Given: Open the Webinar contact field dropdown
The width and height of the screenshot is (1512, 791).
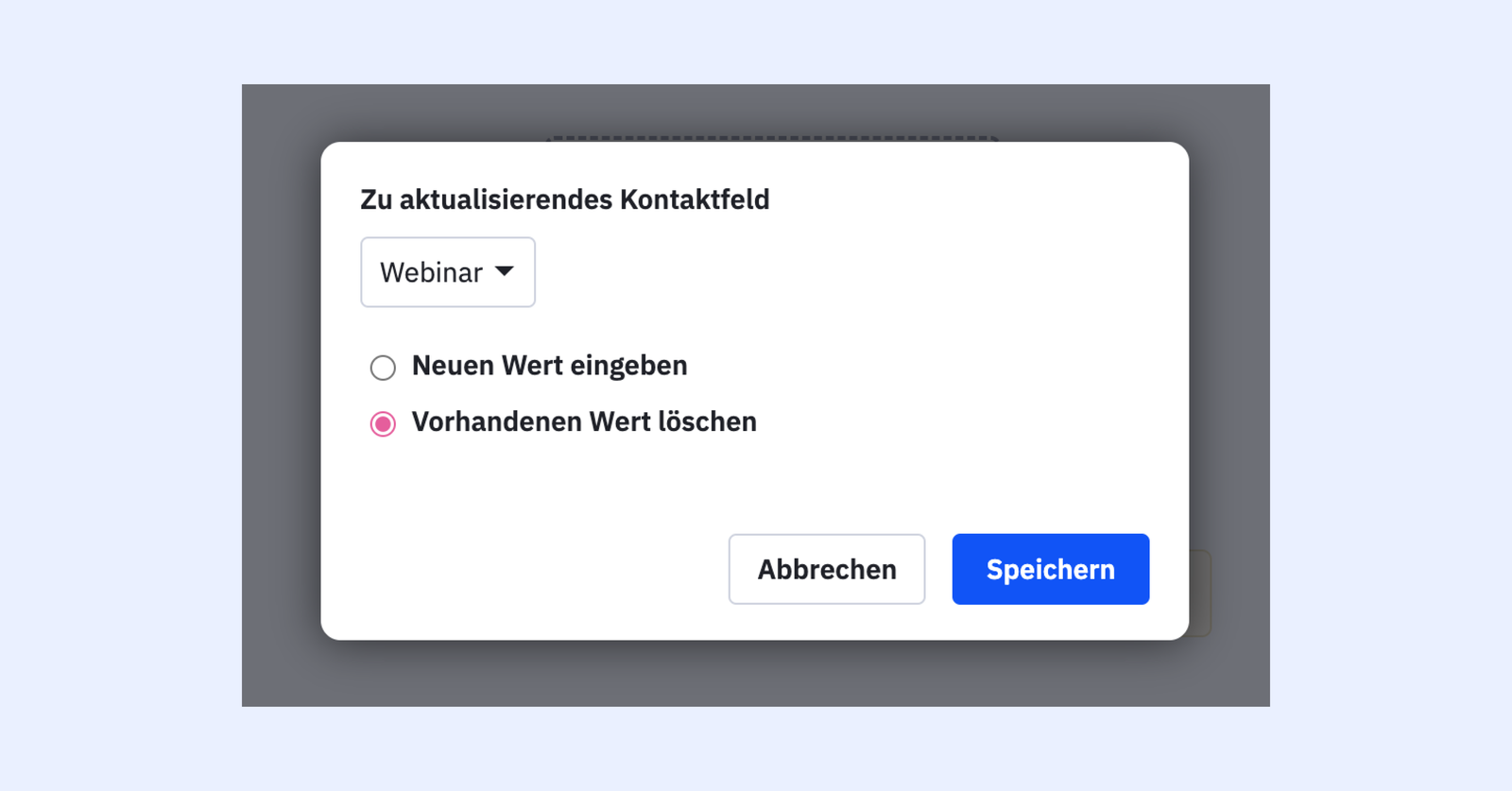Looking at the screenshot, I should (447, 272).
